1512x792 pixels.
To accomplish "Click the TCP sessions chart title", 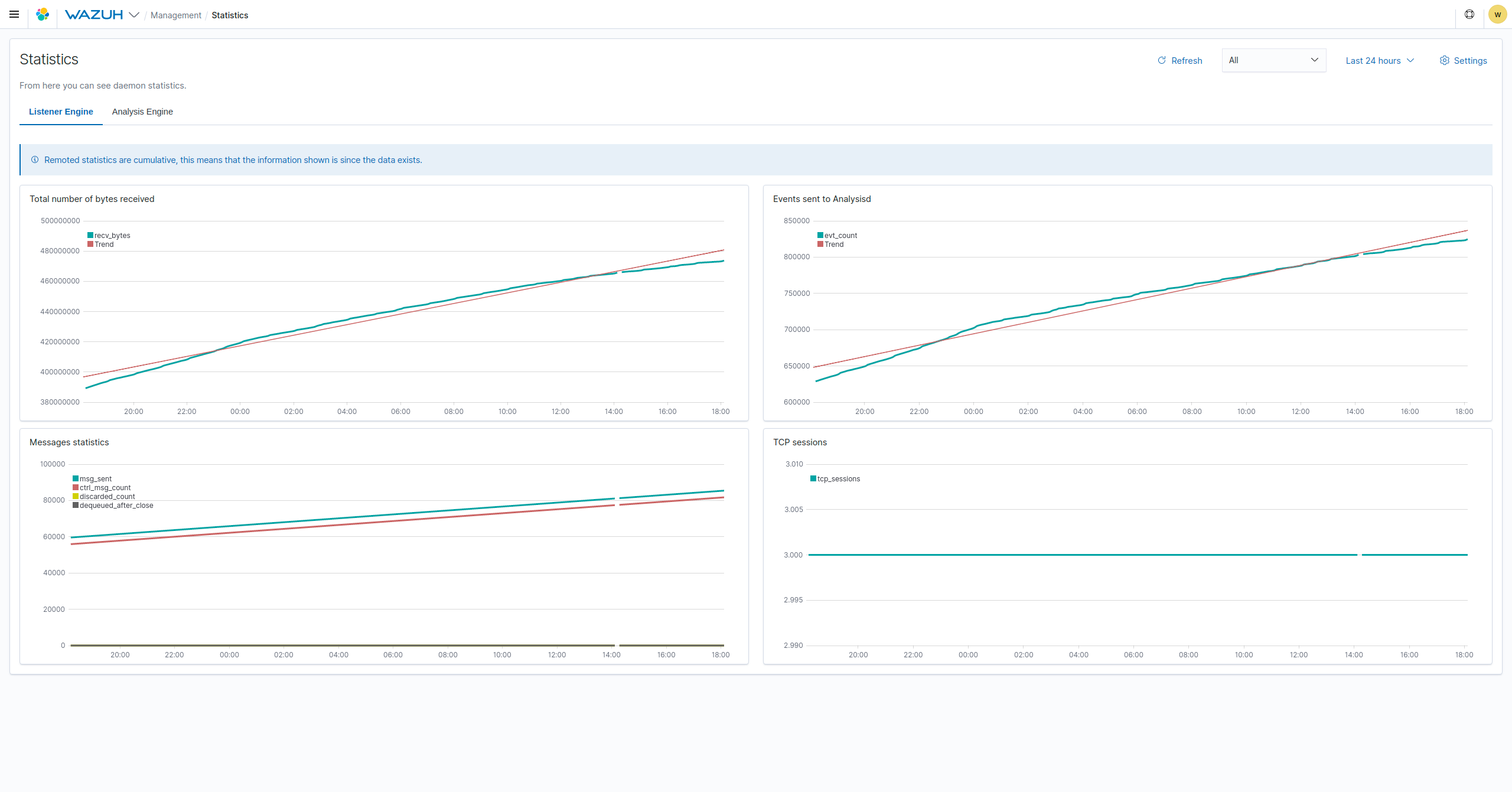I will [x=800, y=442].
